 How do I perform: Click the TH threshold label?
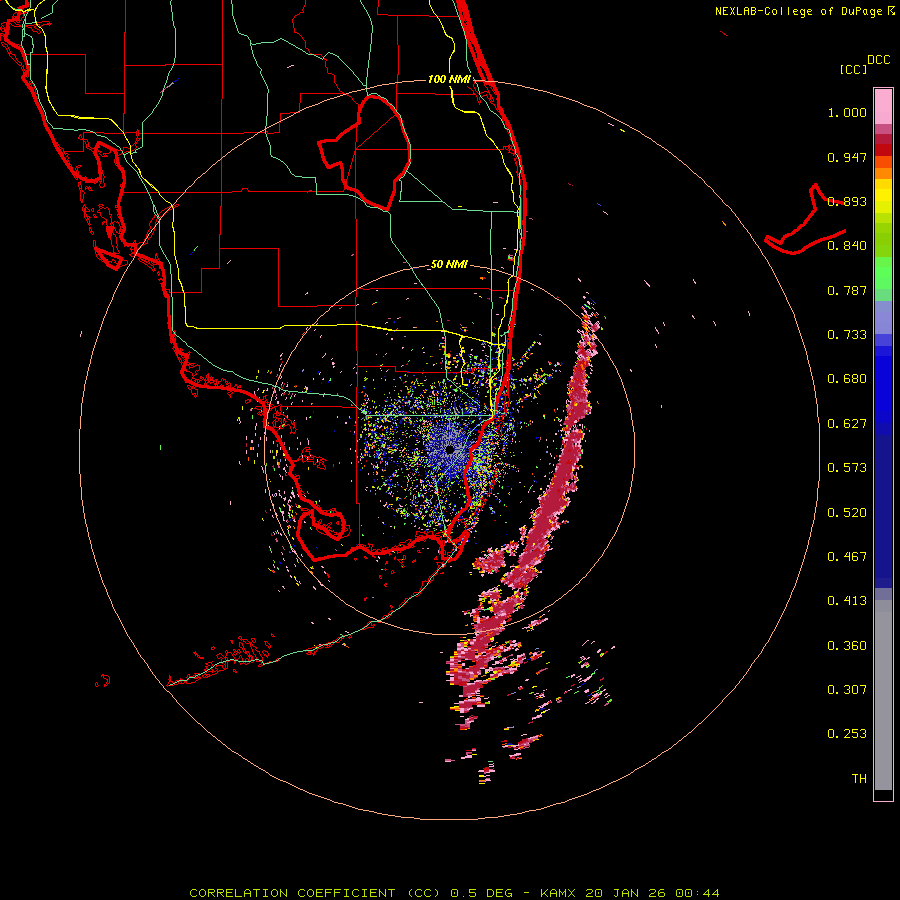[x=859, y=779]
